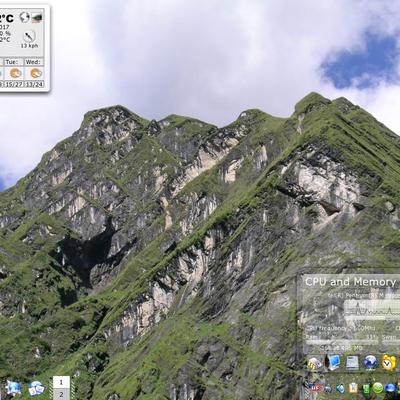
Task: Switch to virtual desktop 2
Action: point(61,394)
